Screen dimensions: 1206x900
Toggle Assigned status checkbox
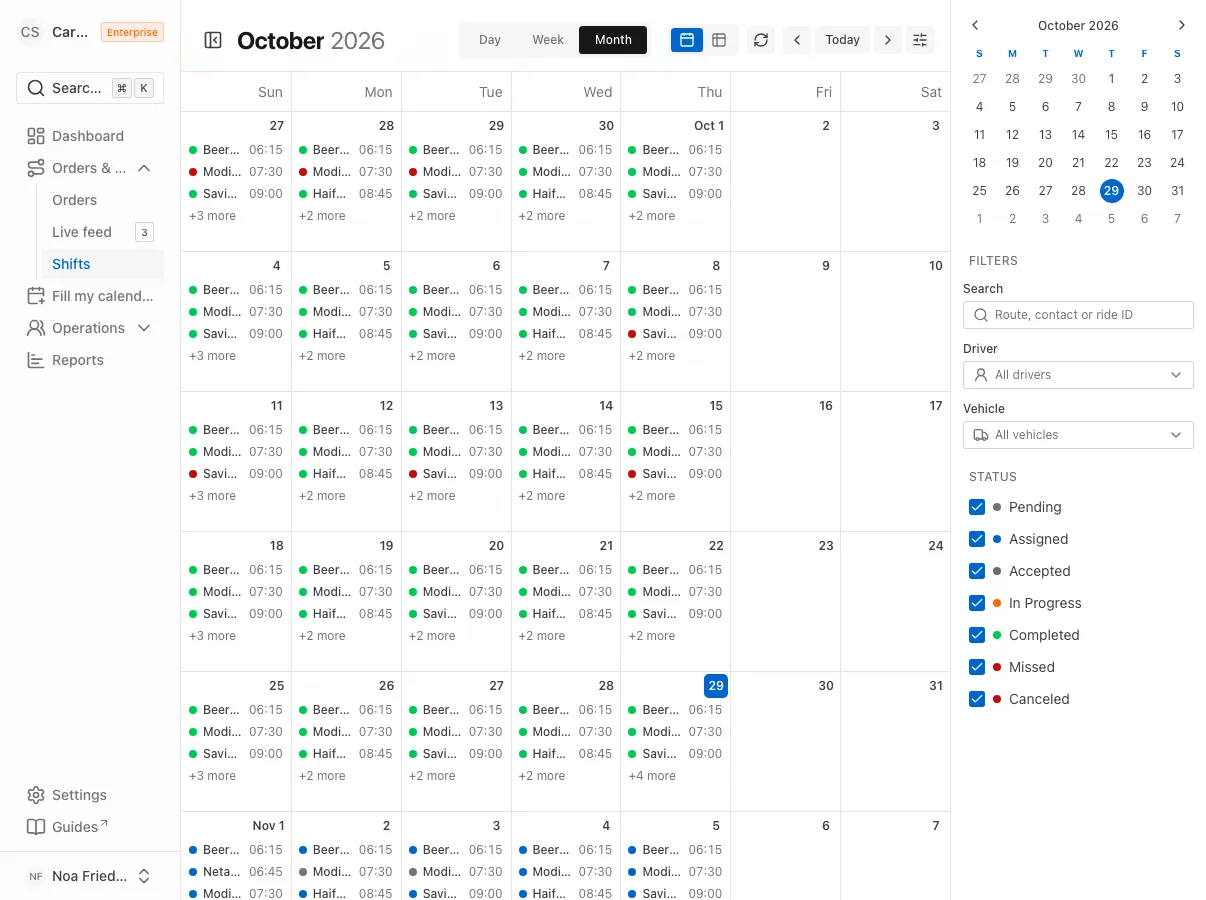point(977,539)
